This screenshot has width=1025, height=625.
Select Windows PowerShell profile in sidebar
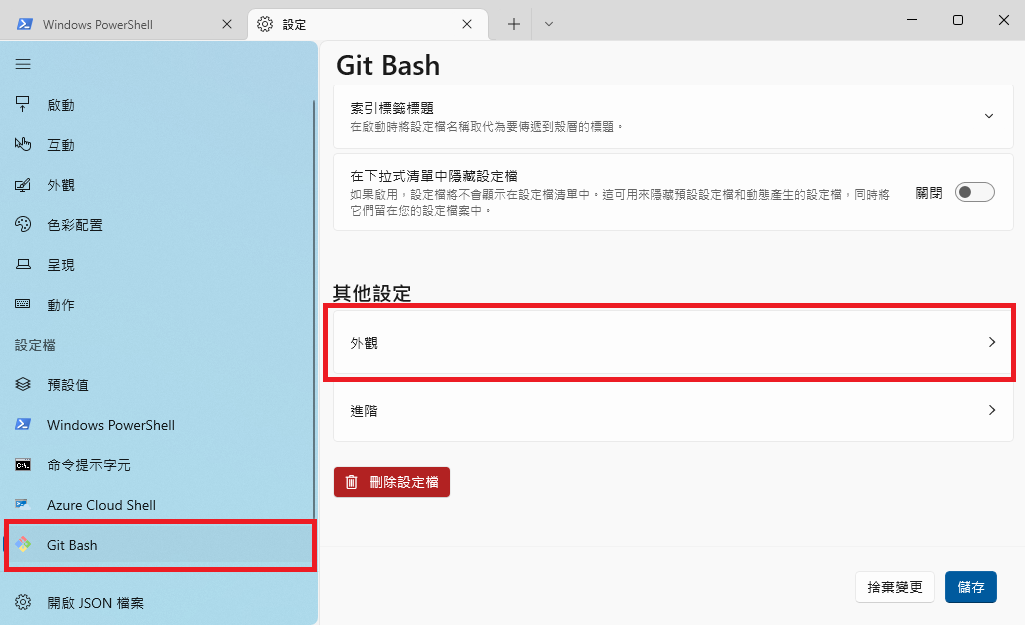coord(159,425)
